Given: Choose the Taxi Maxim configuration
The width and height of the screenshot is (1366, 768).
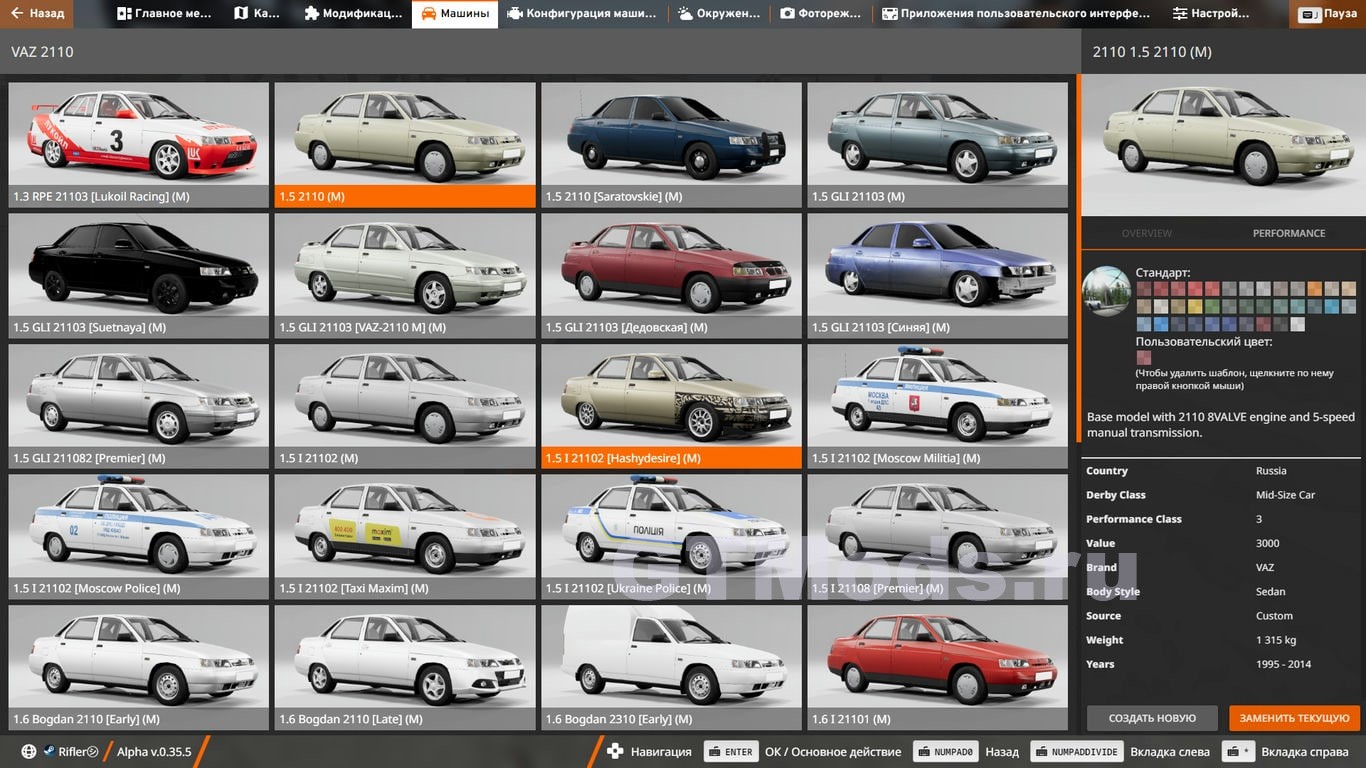Looking at the screenshot, I should (x=405, y=537).
